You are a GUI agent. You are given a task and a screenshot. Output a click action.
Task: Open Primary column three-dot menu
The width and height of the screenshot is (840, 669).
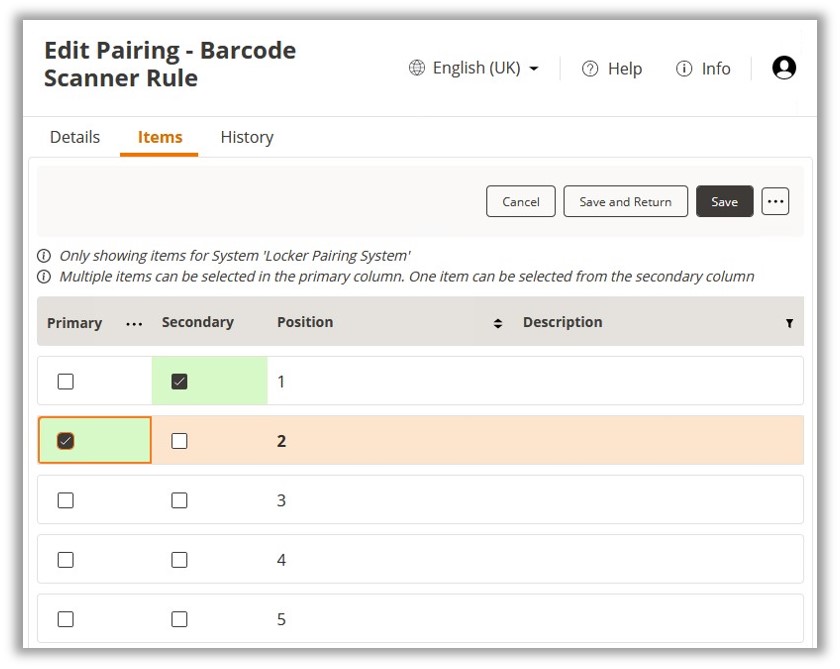coord(134,323)
